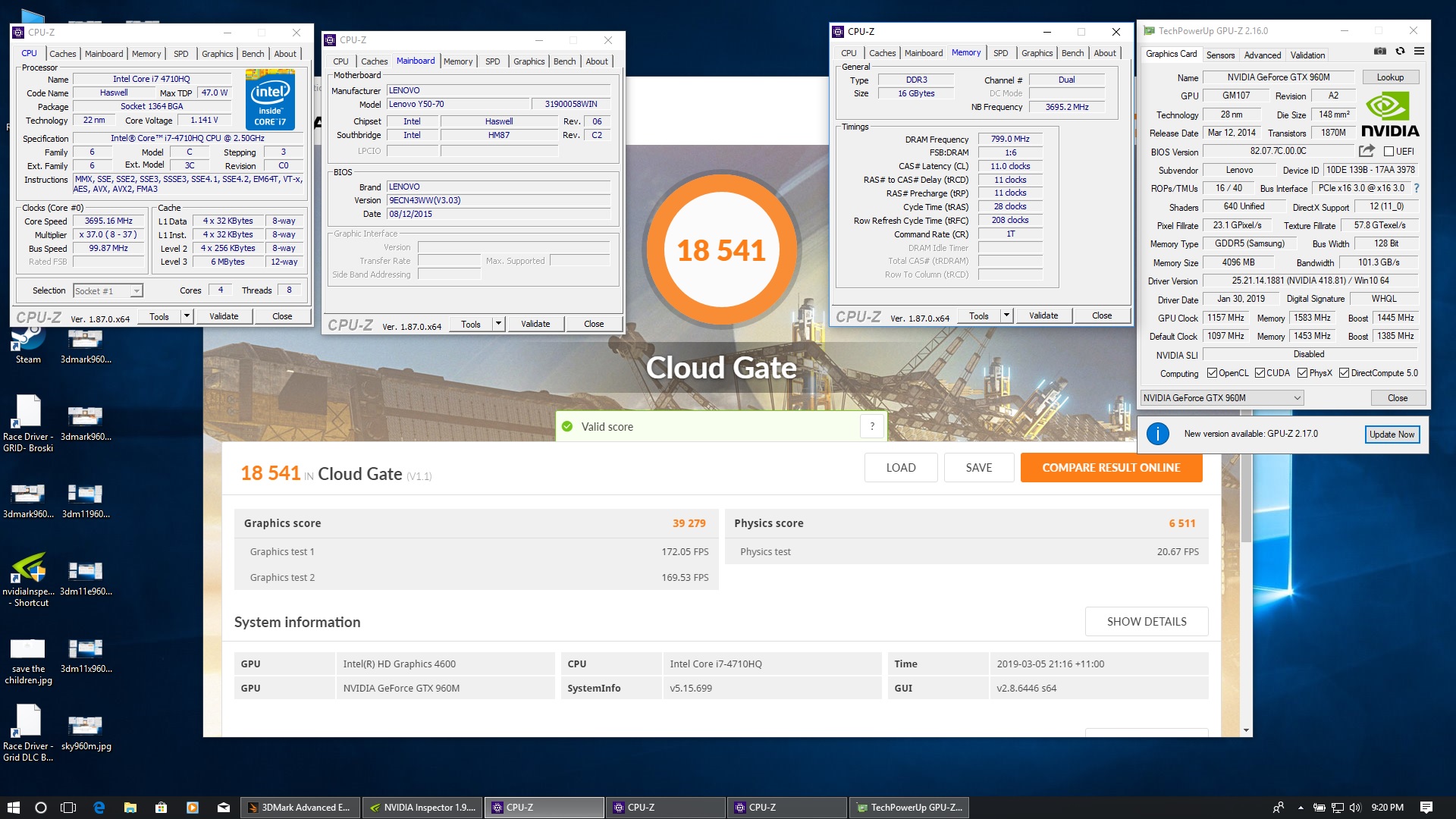Click the valid score help question mark
The image size is (1456, 819).
coord(872,426)
